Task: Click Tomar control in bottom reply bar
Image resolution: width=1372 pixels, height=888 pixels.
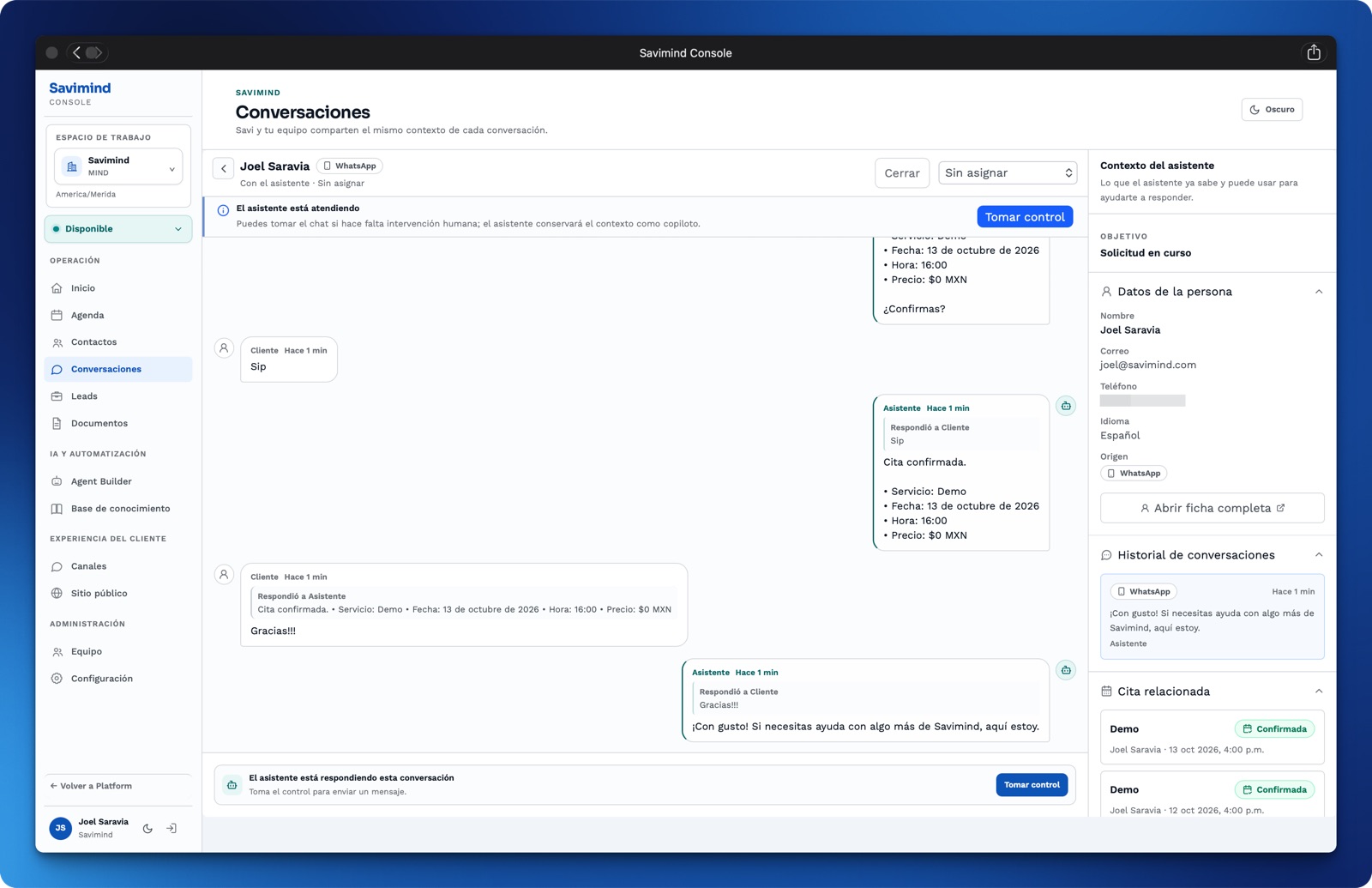Action: (1032, 785)
